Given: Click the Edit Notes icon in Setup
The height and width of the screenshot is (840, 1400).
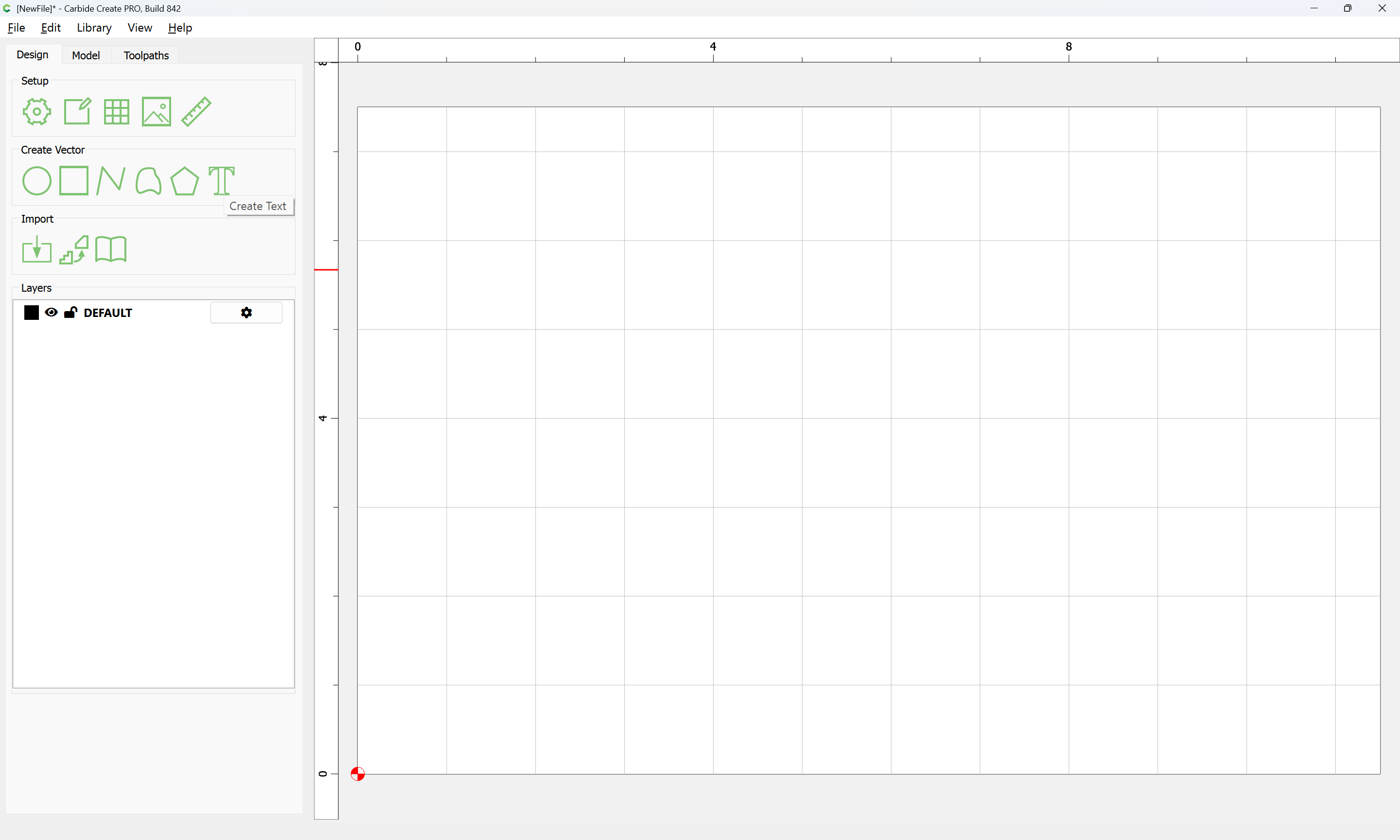Looking at the screenshot, I should pyautogui.click(x=77, y=111).
